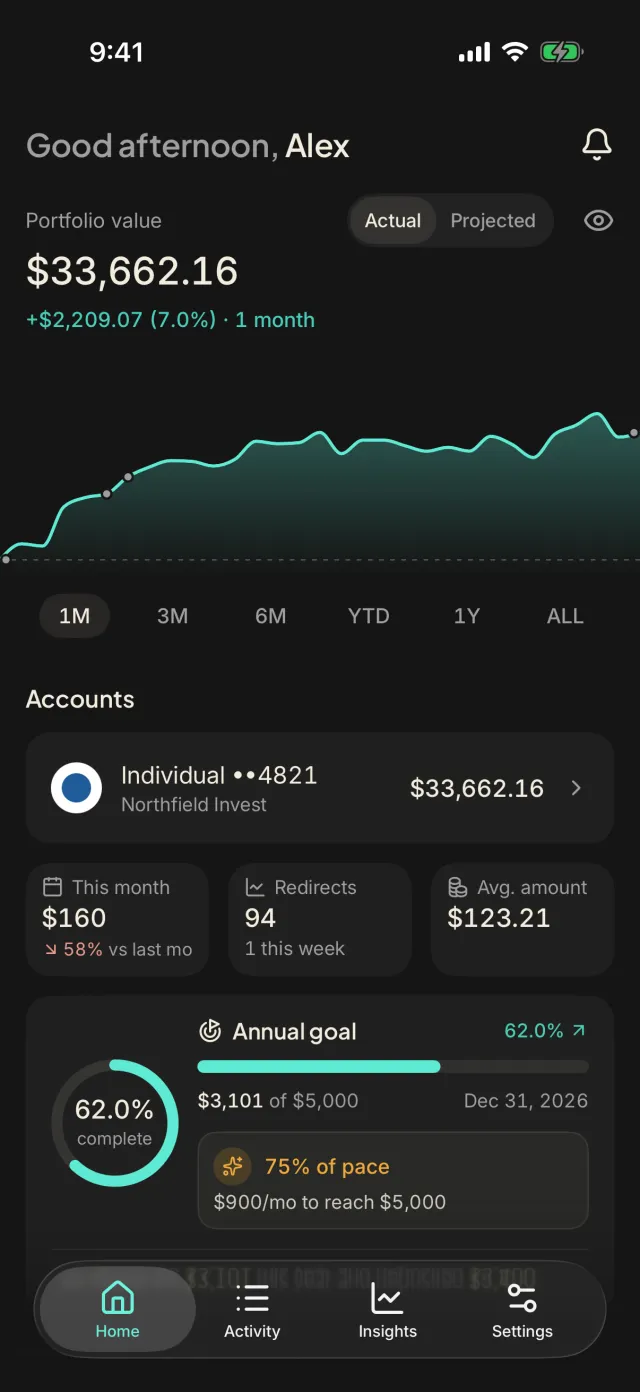640x1392 pixels.
Task: Click the Annual goal progress bar
Action: 393,1067
